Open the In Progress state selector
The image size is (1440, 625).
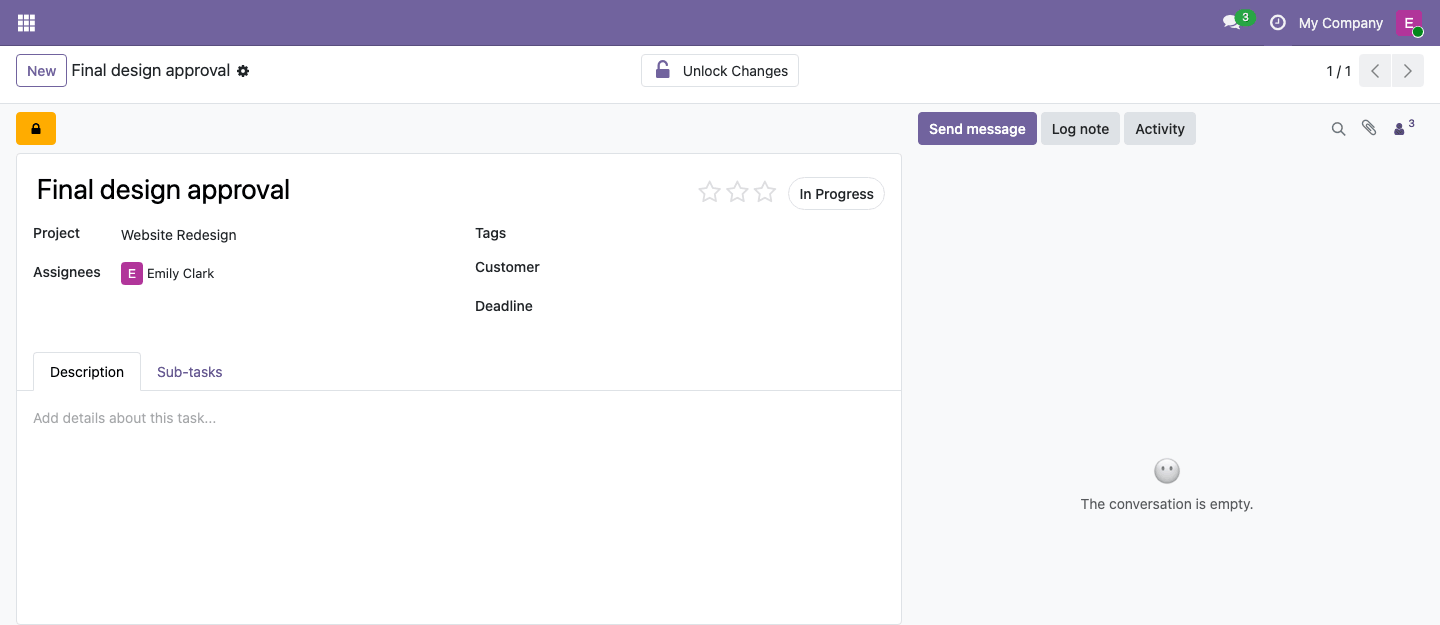click(x=836, y=194)
